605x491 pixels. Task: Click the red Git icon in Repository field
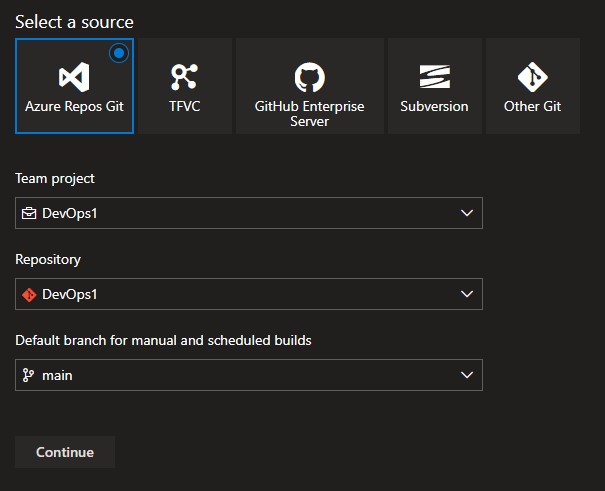click(29, 295)
